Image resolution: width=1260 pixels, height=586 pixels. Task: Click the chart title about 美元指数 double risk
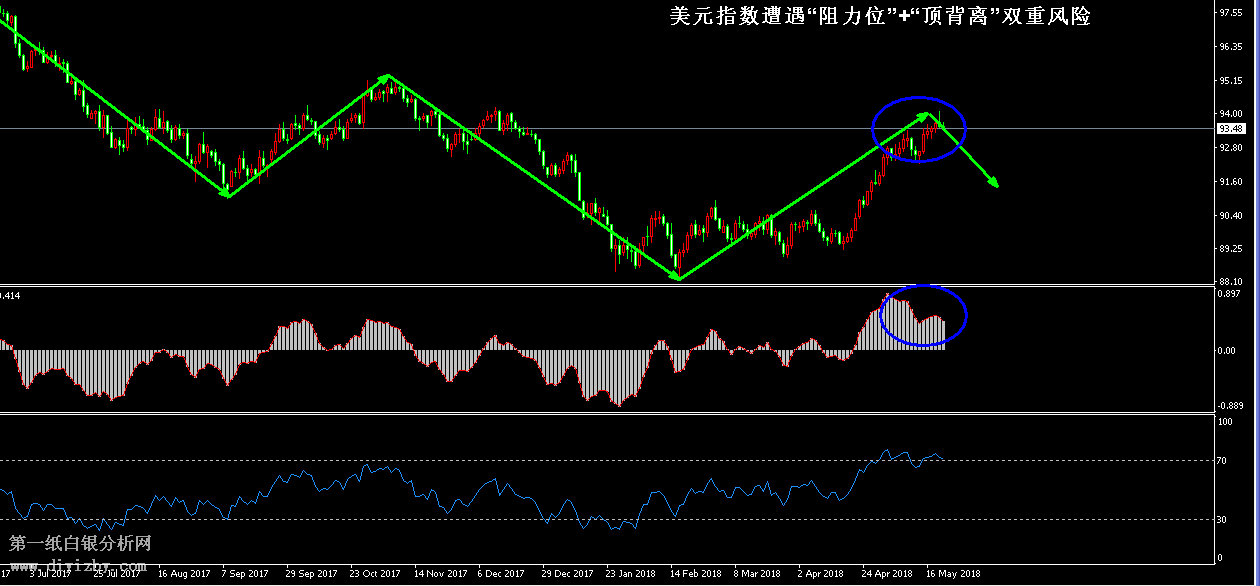point(880,17)
